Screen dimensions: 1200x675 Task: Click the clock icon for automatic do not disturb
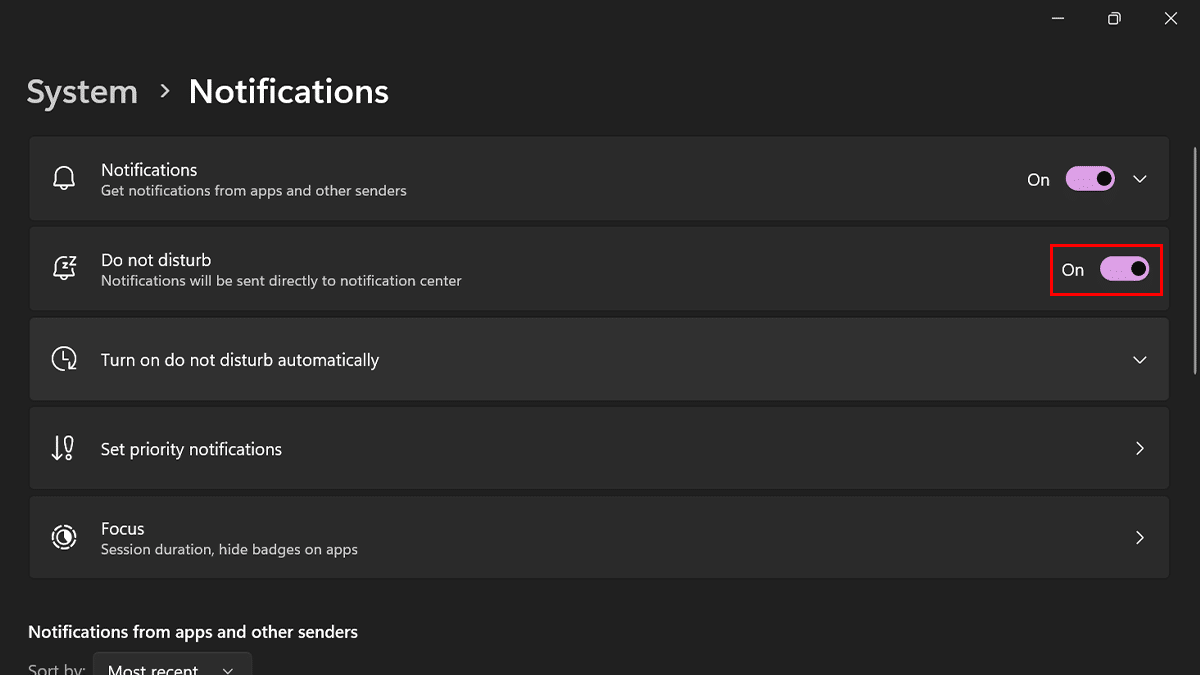pos(64,359)
